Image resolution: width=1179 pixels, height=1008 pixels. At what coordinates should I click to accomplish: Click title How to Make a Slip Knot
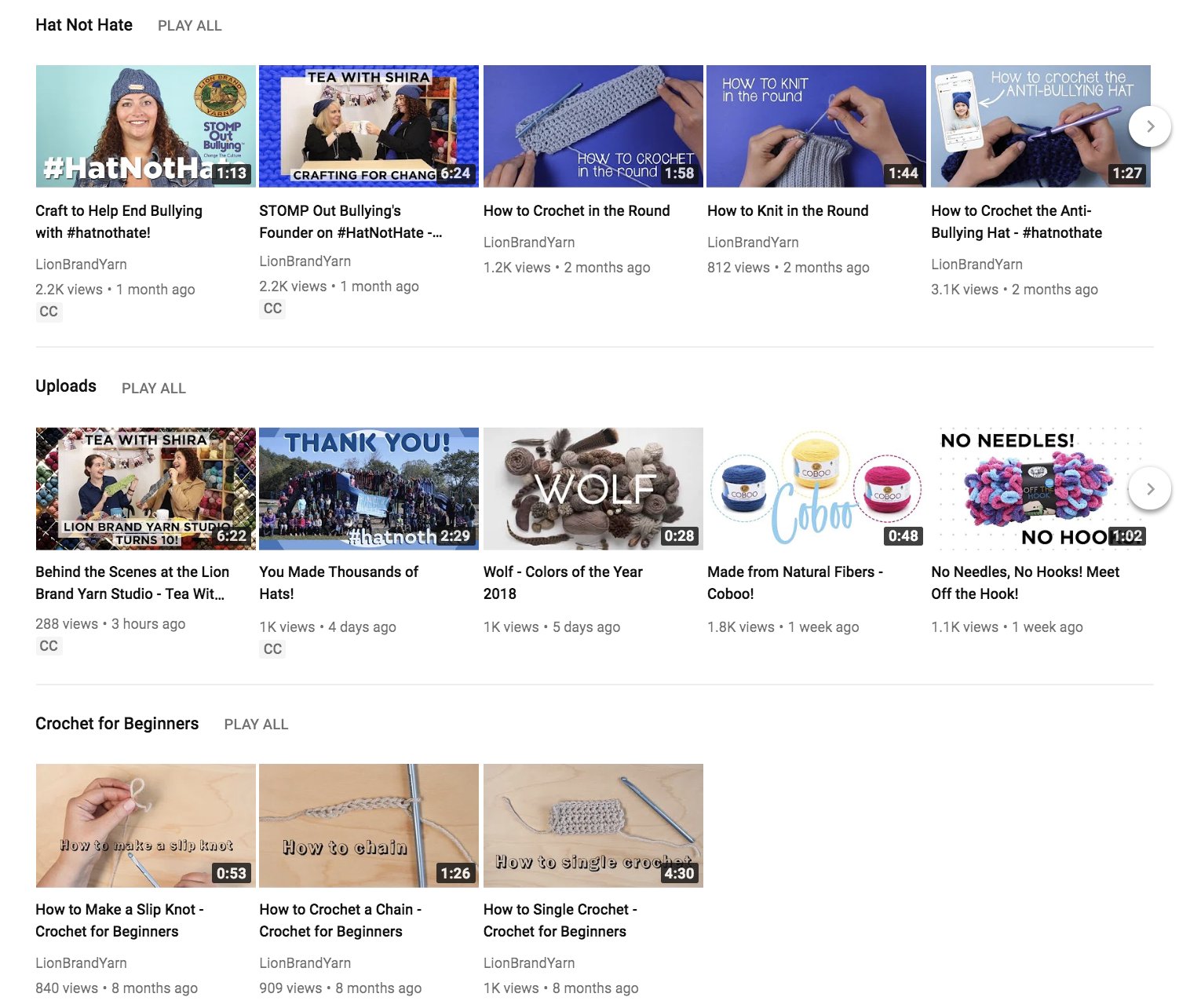coord(119,921)
